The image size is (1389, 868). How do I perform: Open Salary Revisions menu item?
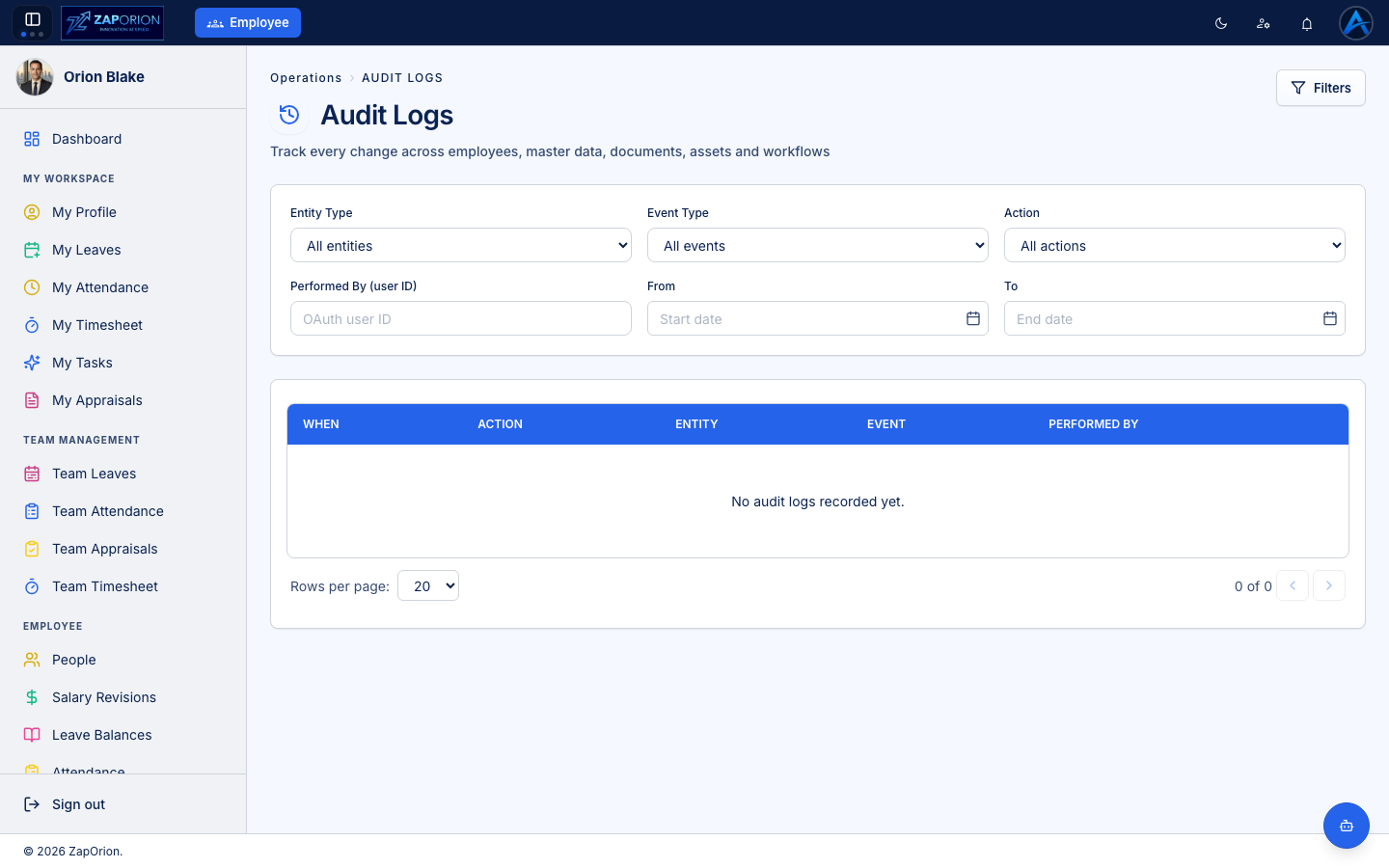pyautogui.click(x=123, y=697)
